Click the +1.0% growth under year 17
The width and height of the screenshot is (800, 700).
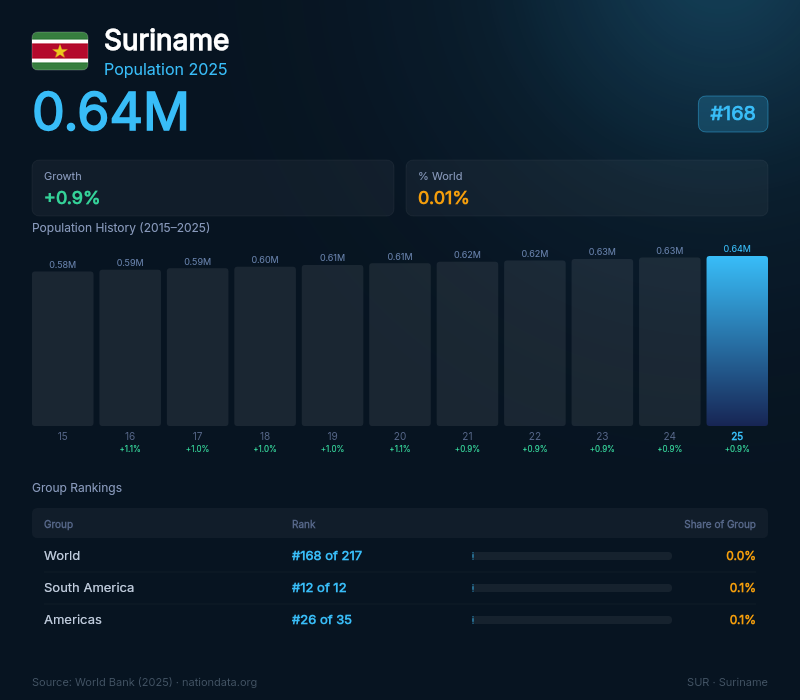pos(197,449)
